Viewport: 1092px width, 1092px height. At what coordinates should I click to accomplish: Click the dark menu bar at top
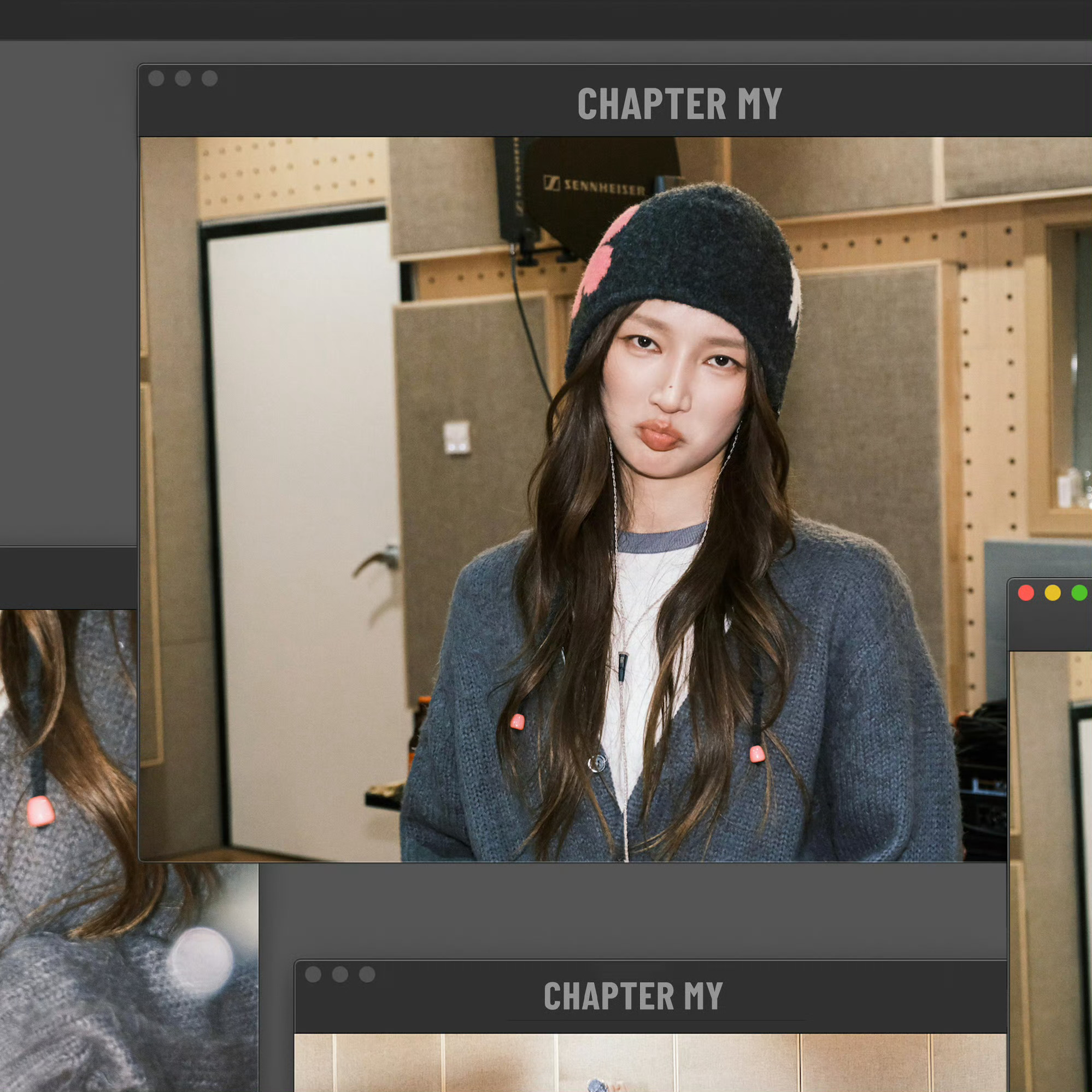click(x=546, y=19)
